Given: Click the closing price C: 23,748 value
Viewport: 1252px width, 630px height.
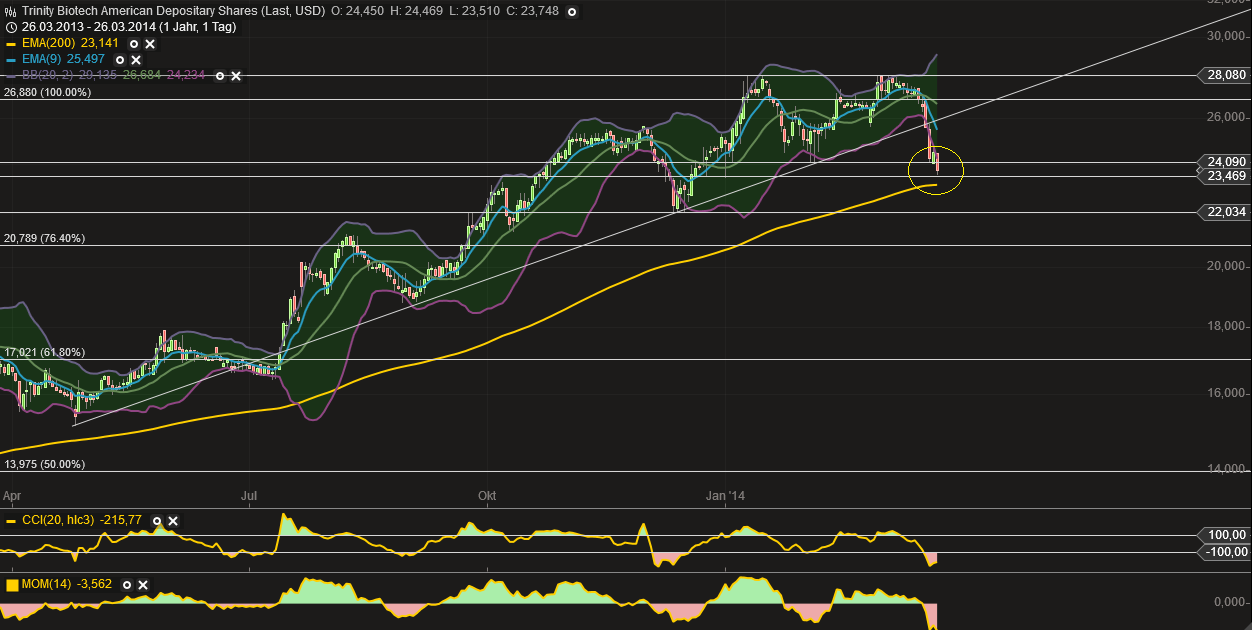Looking at the screenshot, I should click(533, 13).
